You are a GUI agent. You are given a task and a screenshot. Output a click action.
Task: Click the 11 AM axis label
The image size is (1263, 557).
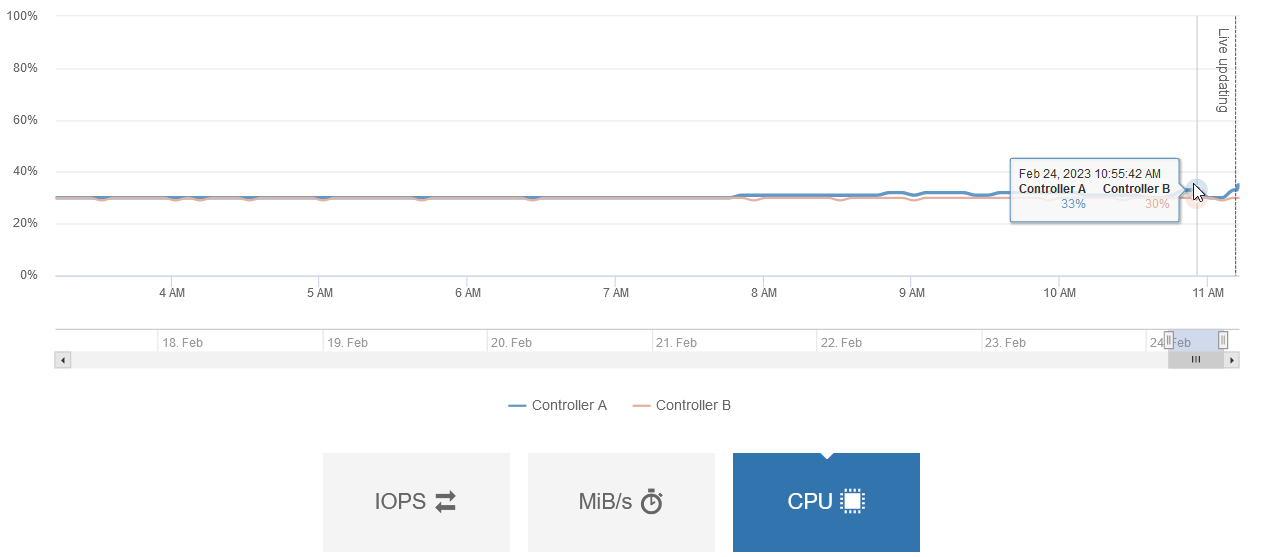pyautogui.click(x=1208, y=294)
